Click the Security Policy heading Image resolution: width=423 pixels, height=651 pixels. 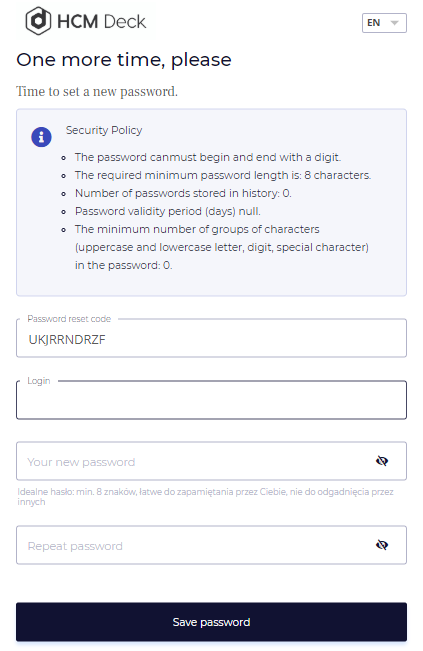tap(104, 130)
